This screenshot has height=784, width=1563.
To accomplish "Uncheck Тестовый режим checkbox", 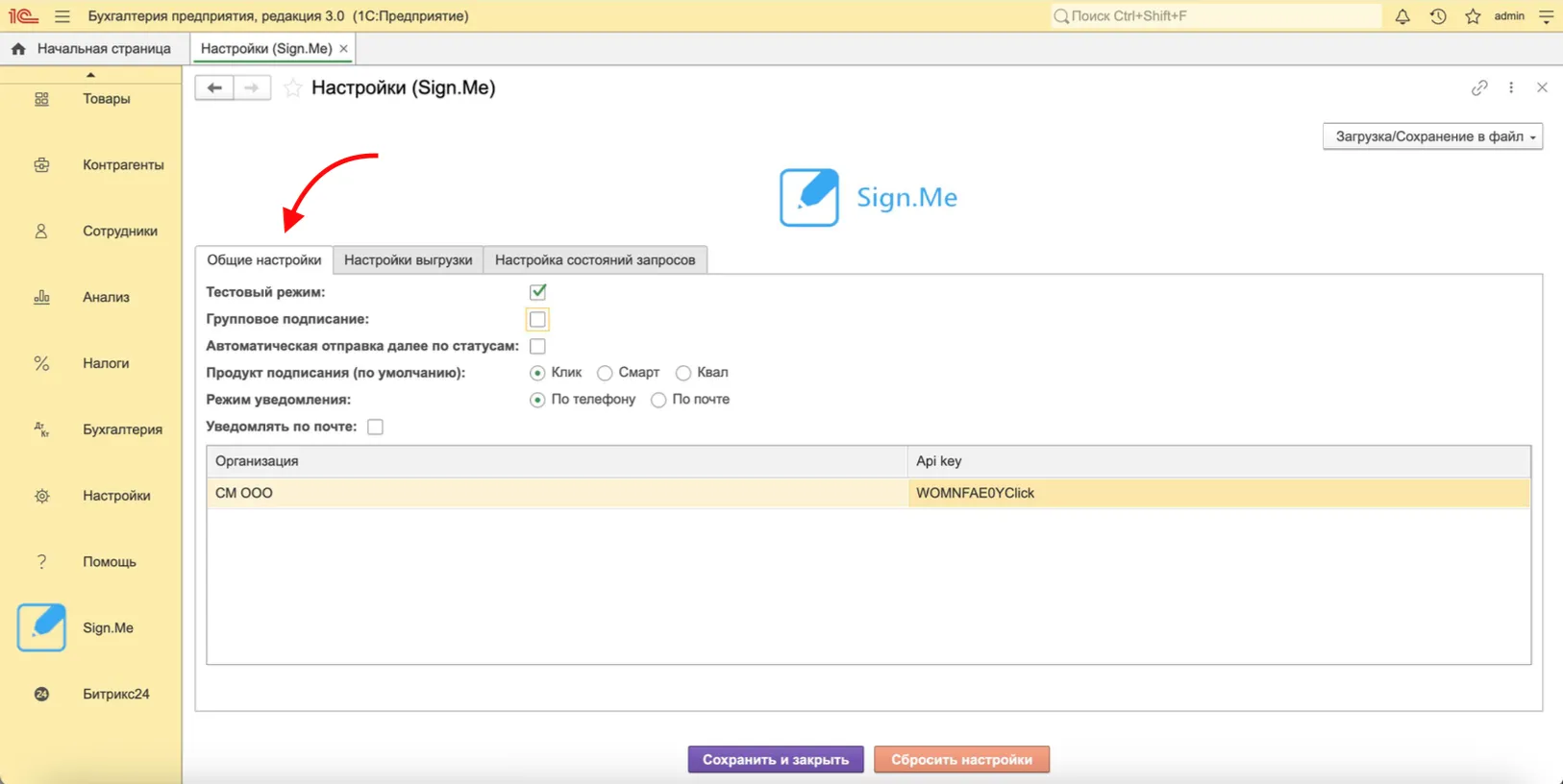I will (x=537, y=291).
